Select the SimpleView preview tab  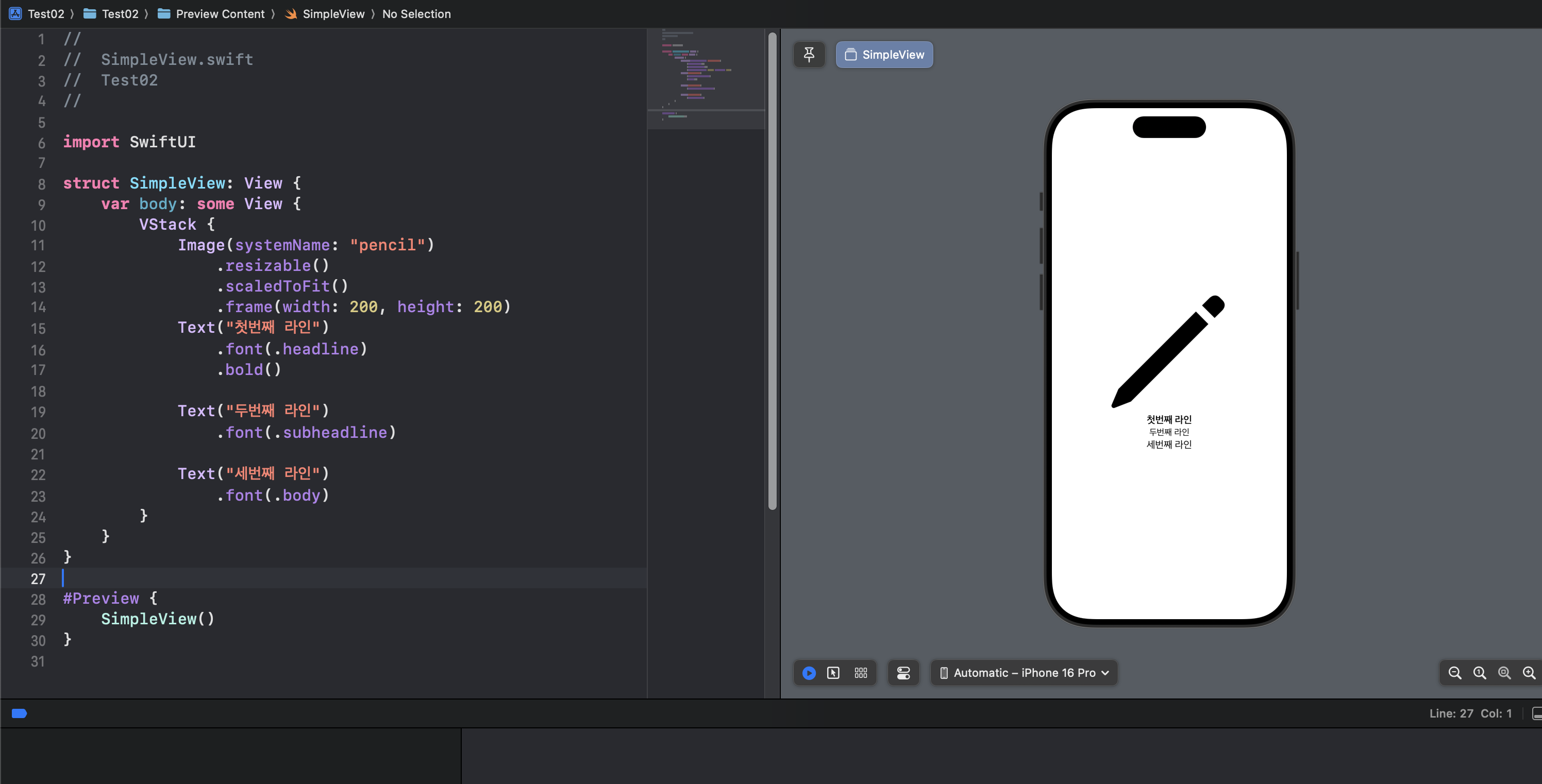pos(884,55)
